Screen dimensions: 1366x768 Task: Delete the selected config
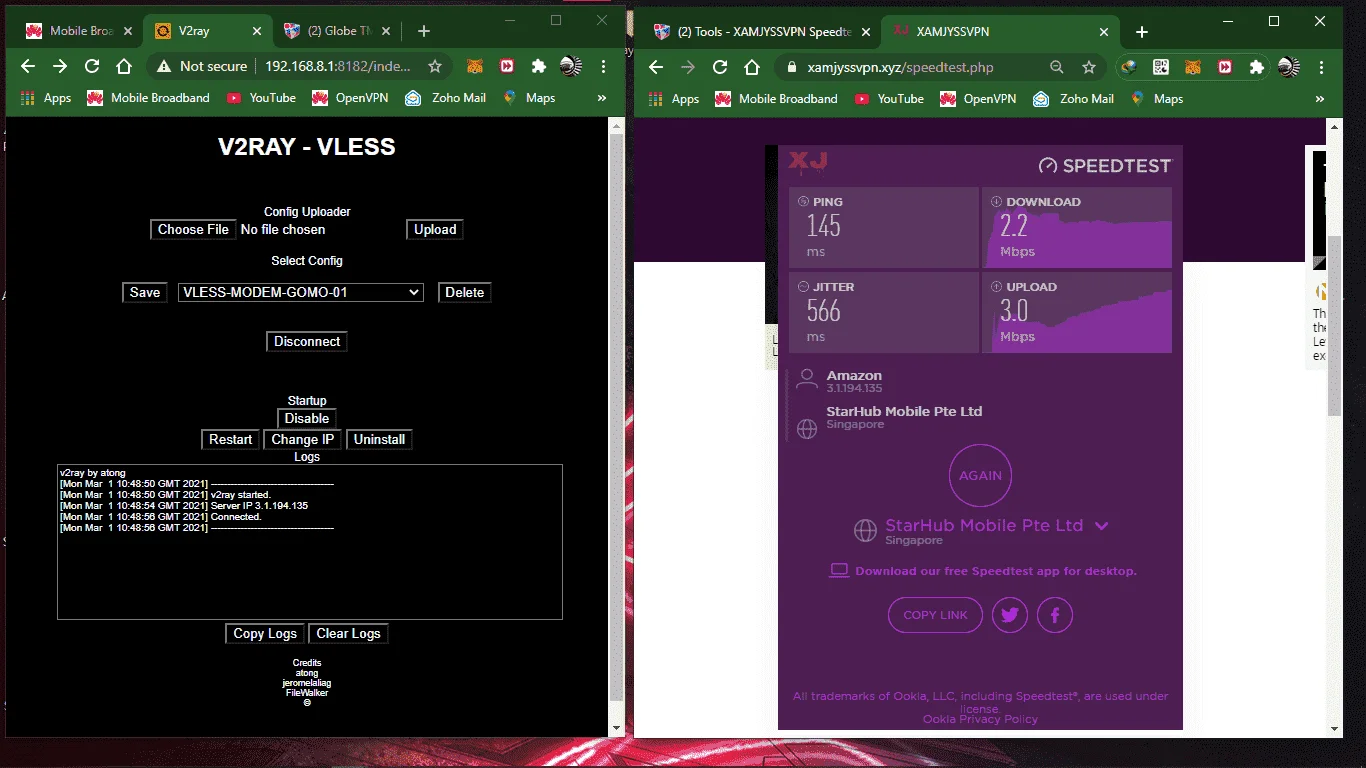[x=465, y=292]
